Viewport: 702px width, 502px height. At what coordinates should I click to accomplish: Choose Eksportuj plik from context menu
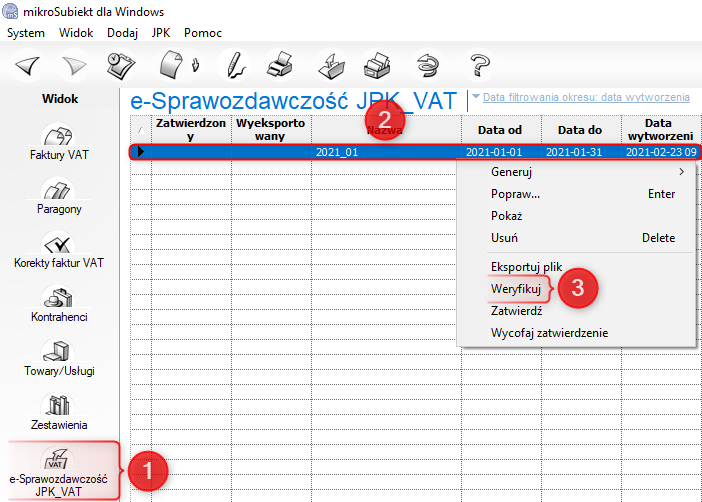(576, 267)
